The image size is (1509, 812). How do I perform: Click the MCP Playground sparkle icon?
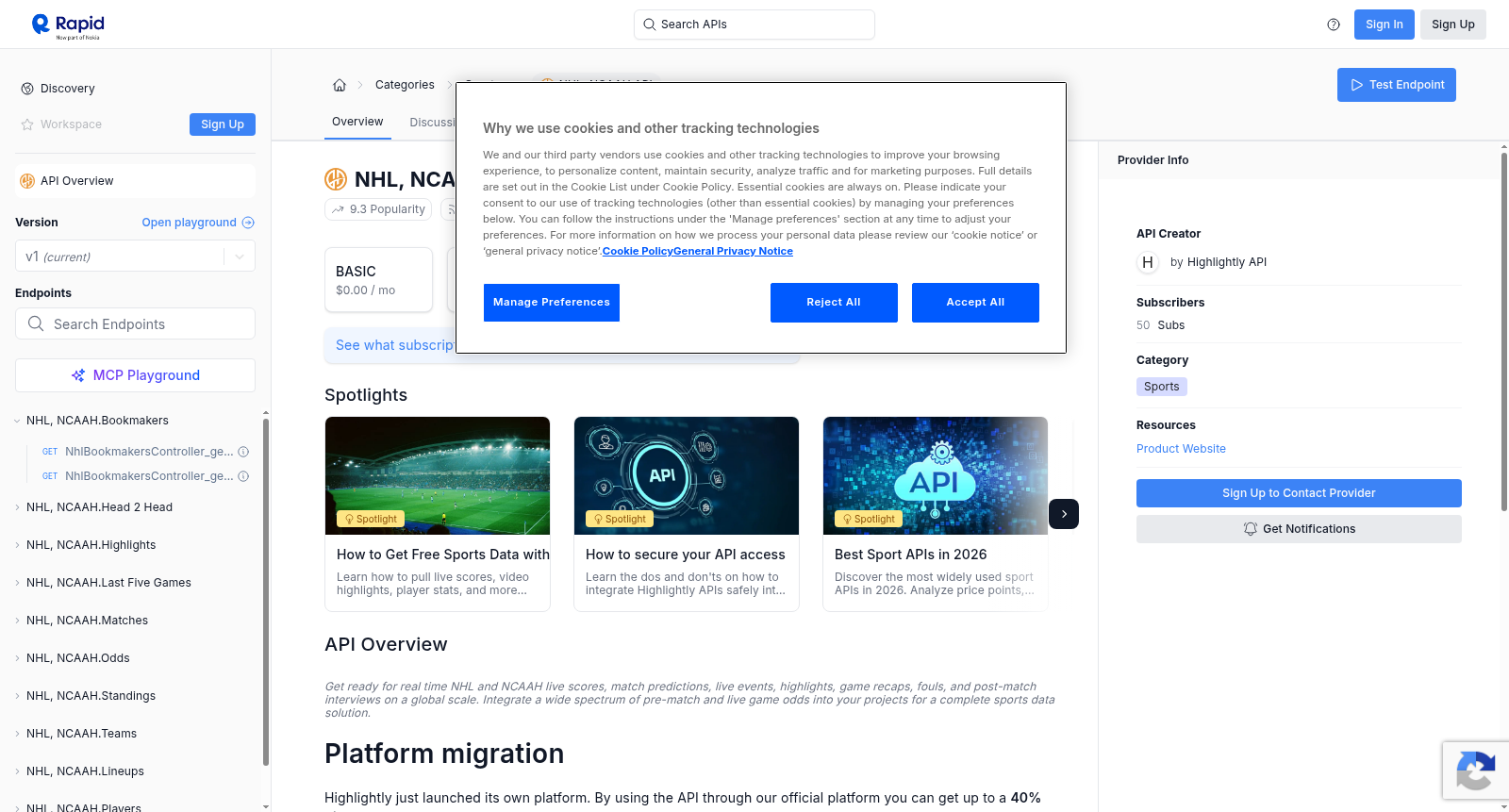click(78, 375)
